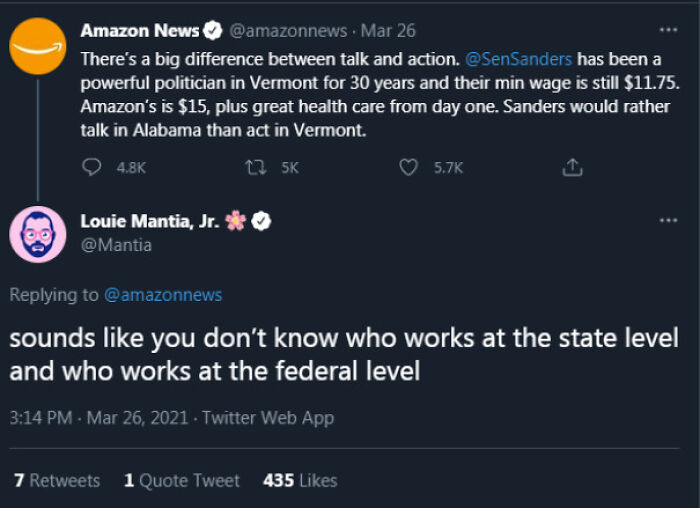Click the Twitter Web App source link
This screenshot has width=700, height=508.
tap(268, 418)
